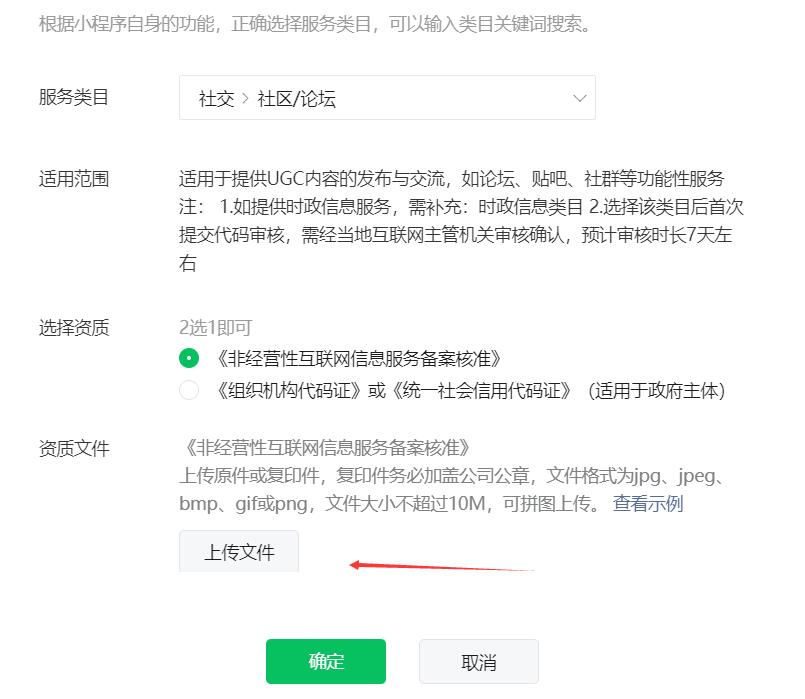Click the 适用范围 field label

pyautogui.click(x=73, y=179)
